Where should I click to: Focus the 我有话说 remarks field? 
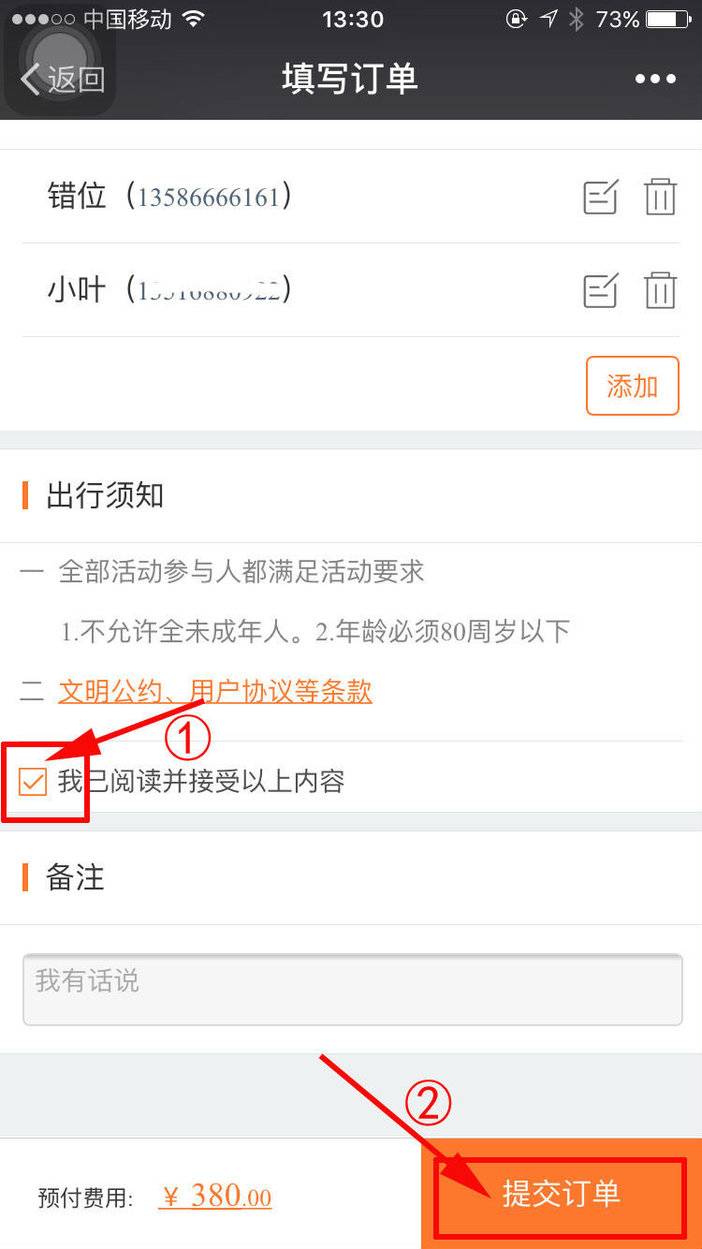pyautogui.click(x=352, y=989)
